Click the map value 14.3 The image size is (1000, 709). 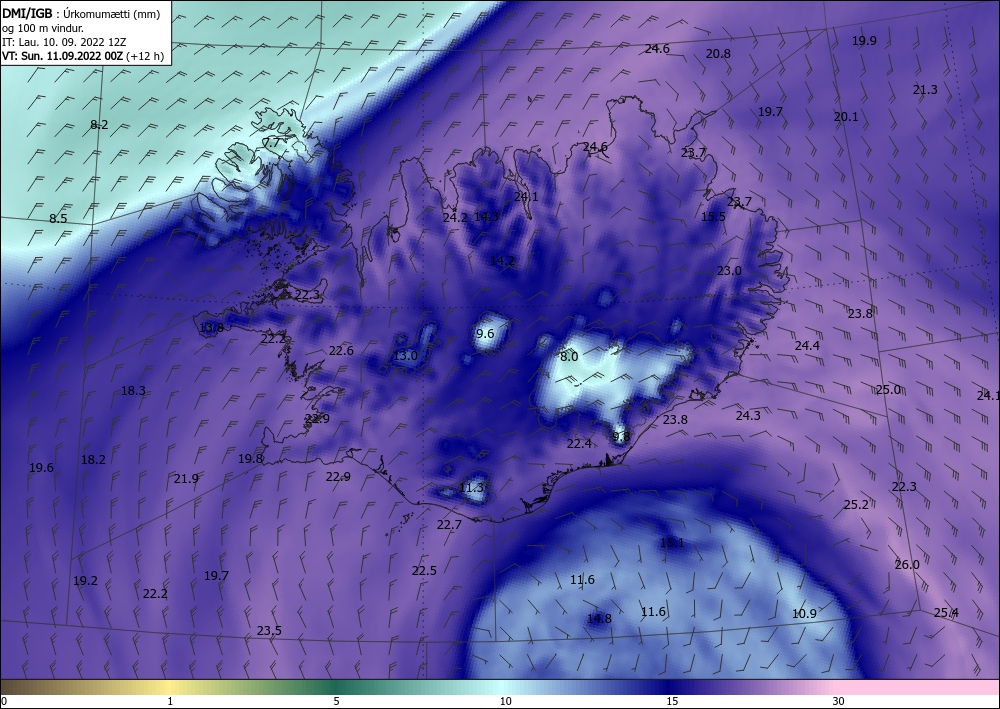(486, 217)
